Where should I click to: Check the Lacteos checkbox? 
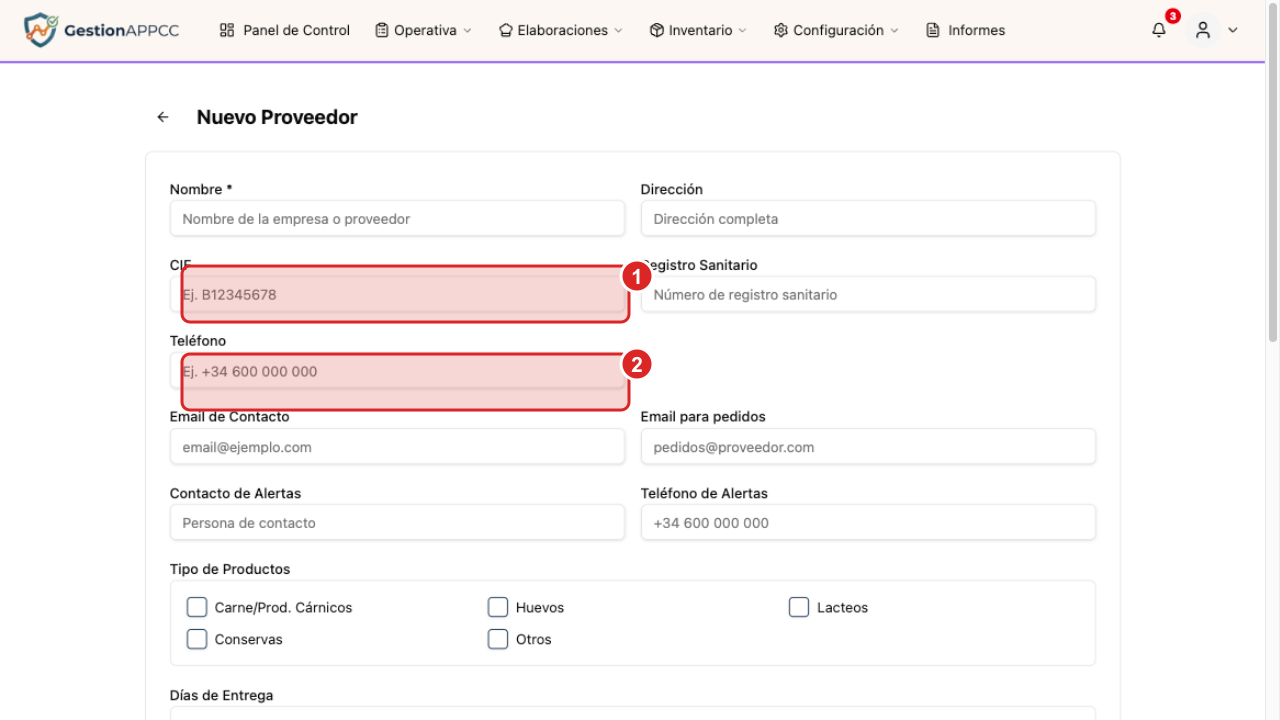point(799,607)
